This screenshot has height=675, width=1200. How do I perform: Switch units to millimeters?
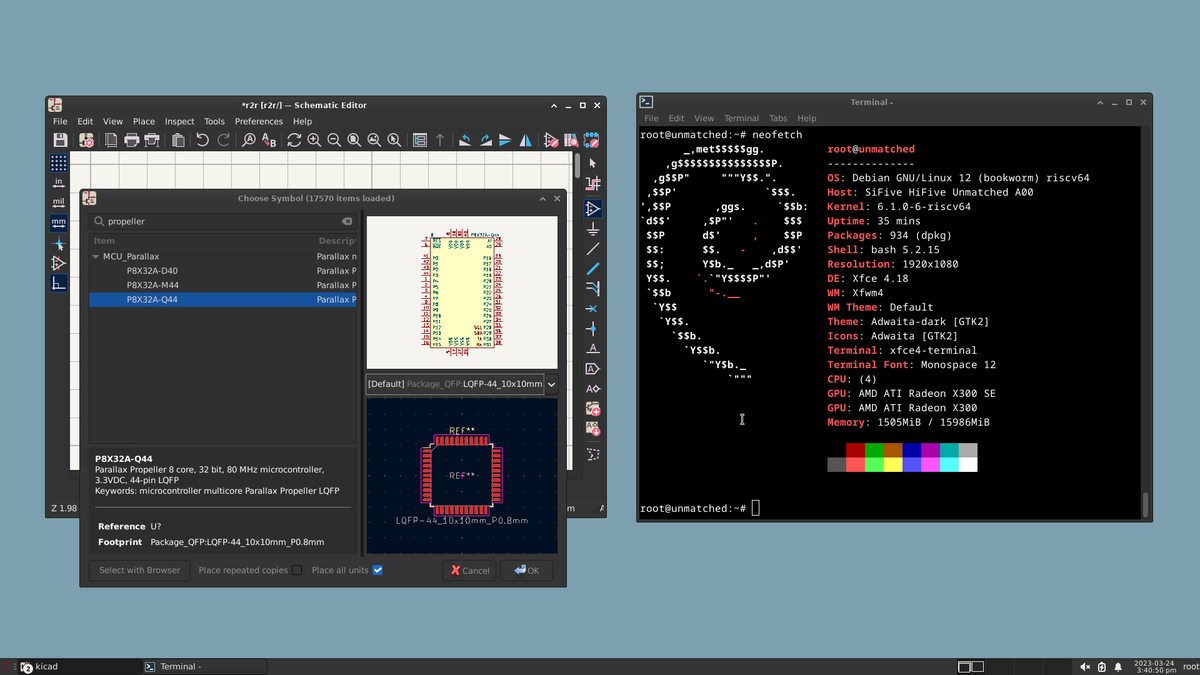(x=58, y=222)
